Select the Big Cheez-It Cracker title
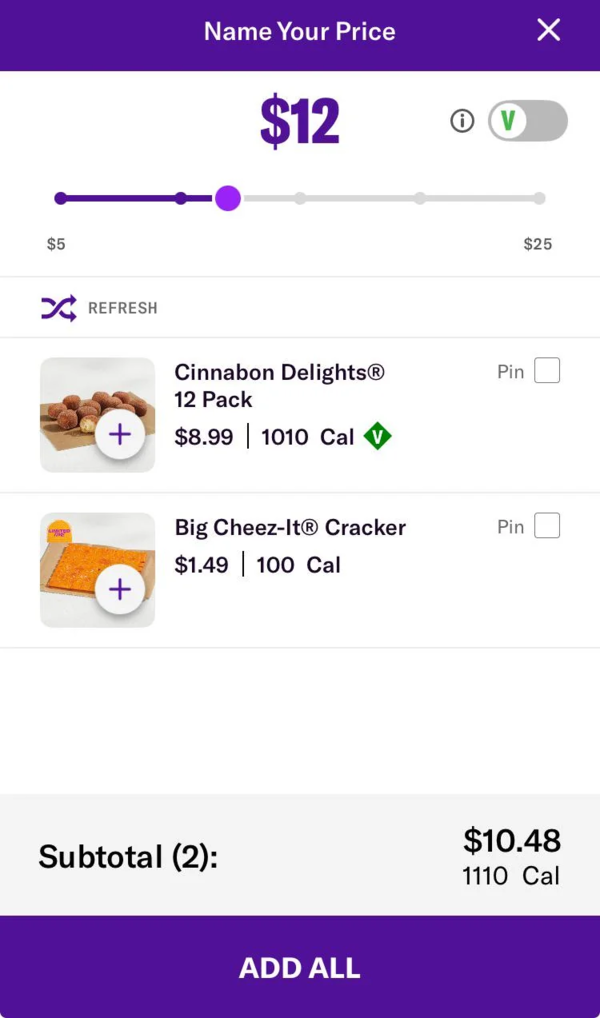 point(290,527)
